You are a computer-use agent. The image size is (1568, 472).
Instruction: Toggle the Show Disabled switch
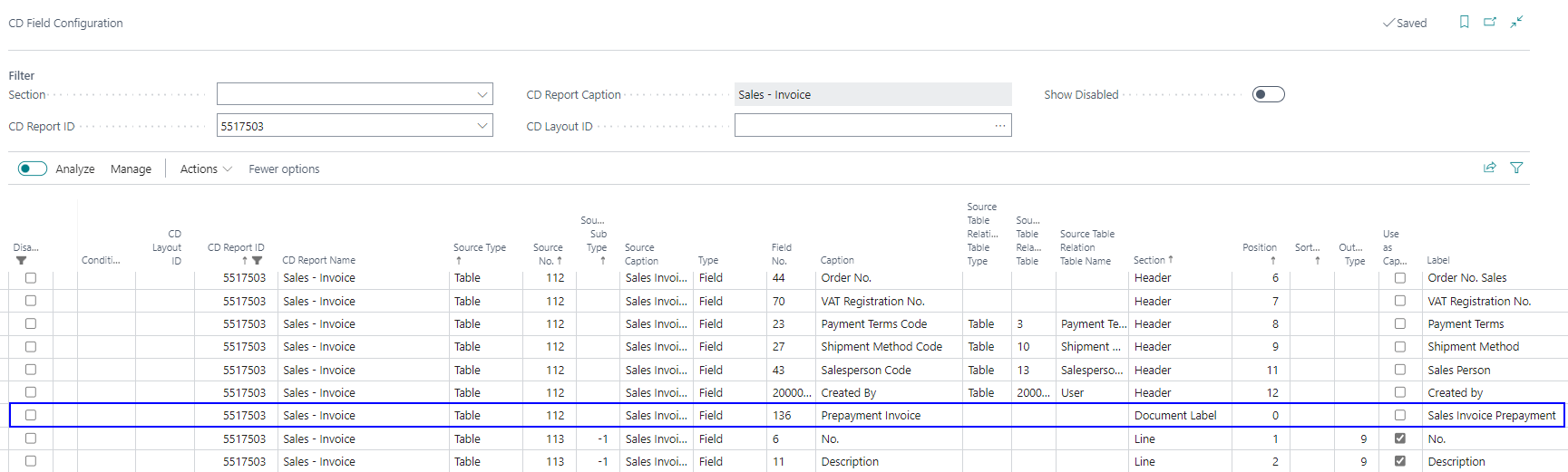coord(1268,94)
